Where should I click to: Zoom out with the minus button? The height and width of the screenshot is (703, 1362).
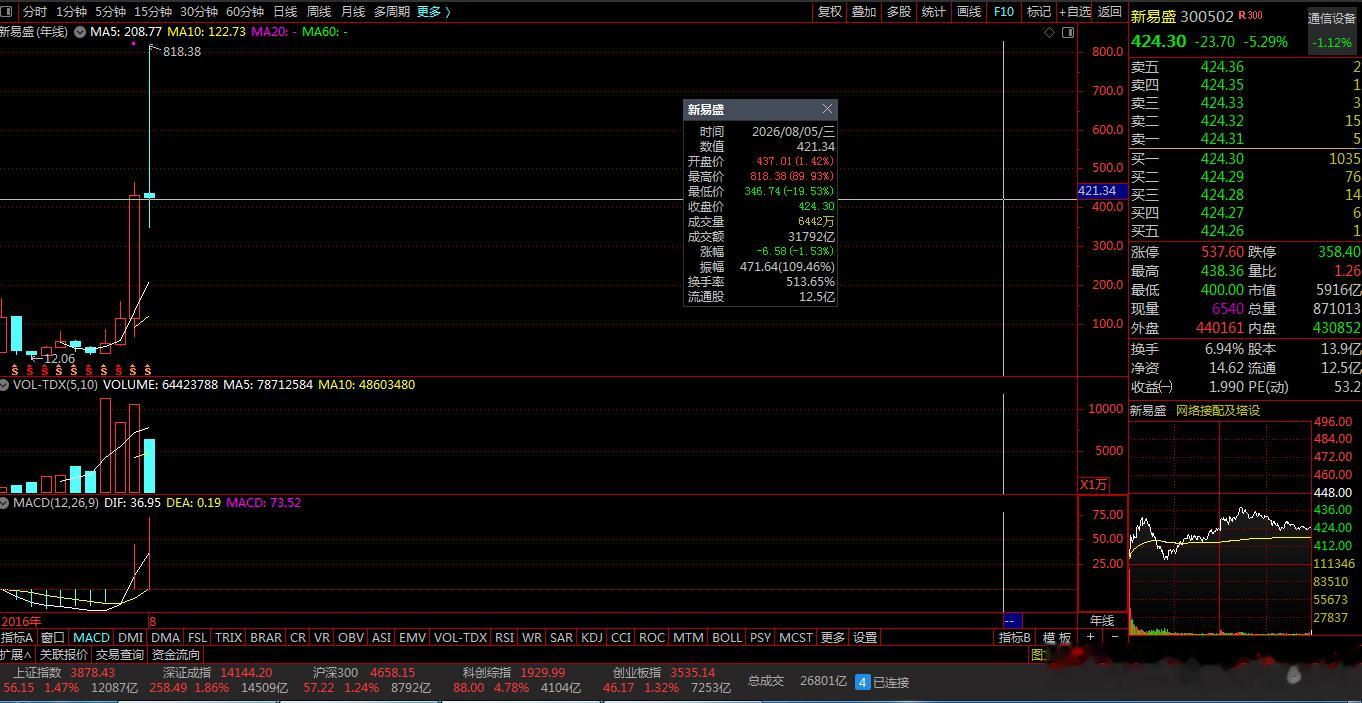(x=1115, y=637)
